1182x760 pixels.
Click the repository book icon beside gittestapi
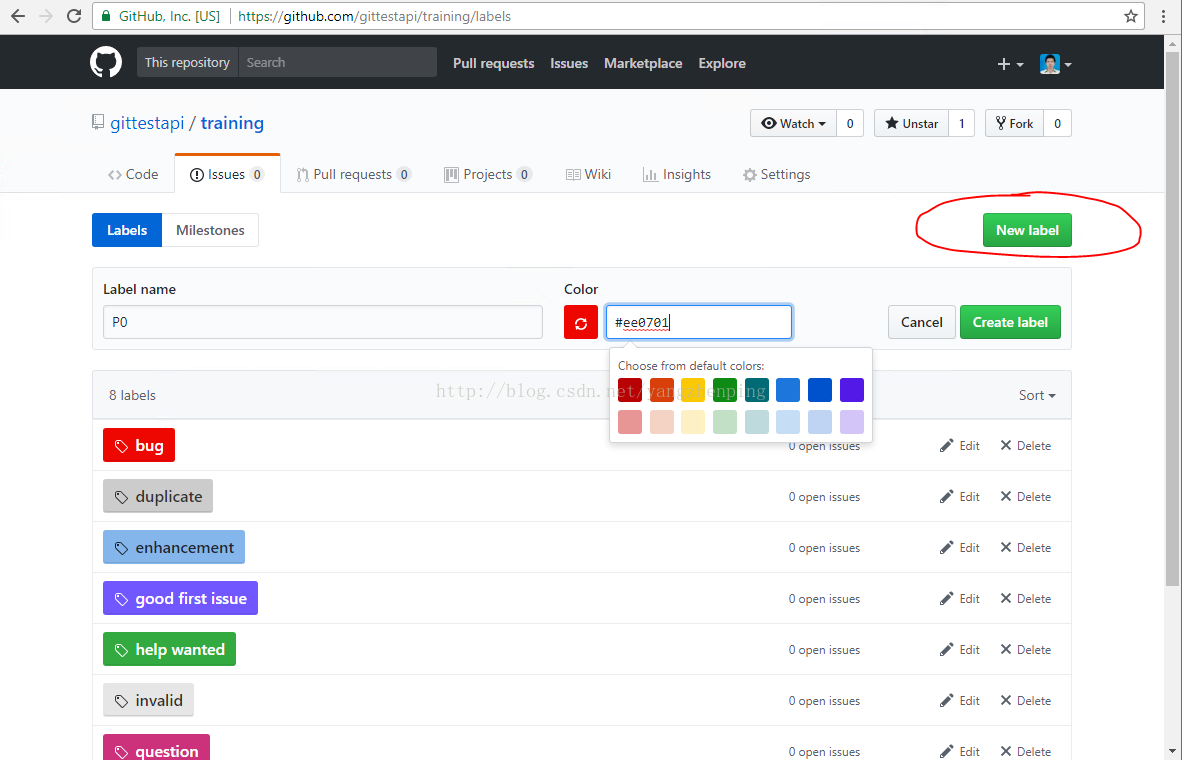(98, 122)
